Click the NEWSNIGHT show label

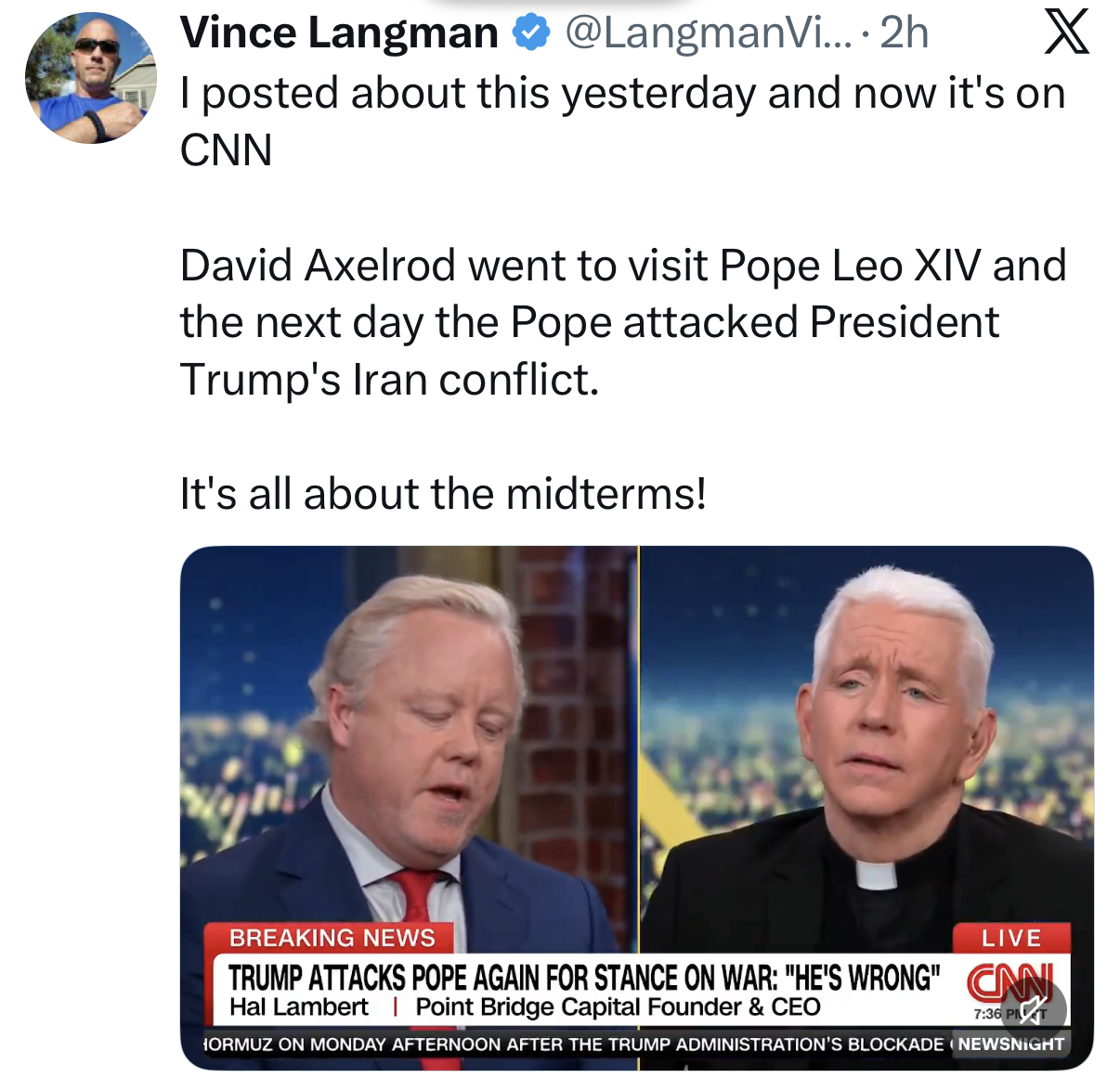click(1011, 1044)
